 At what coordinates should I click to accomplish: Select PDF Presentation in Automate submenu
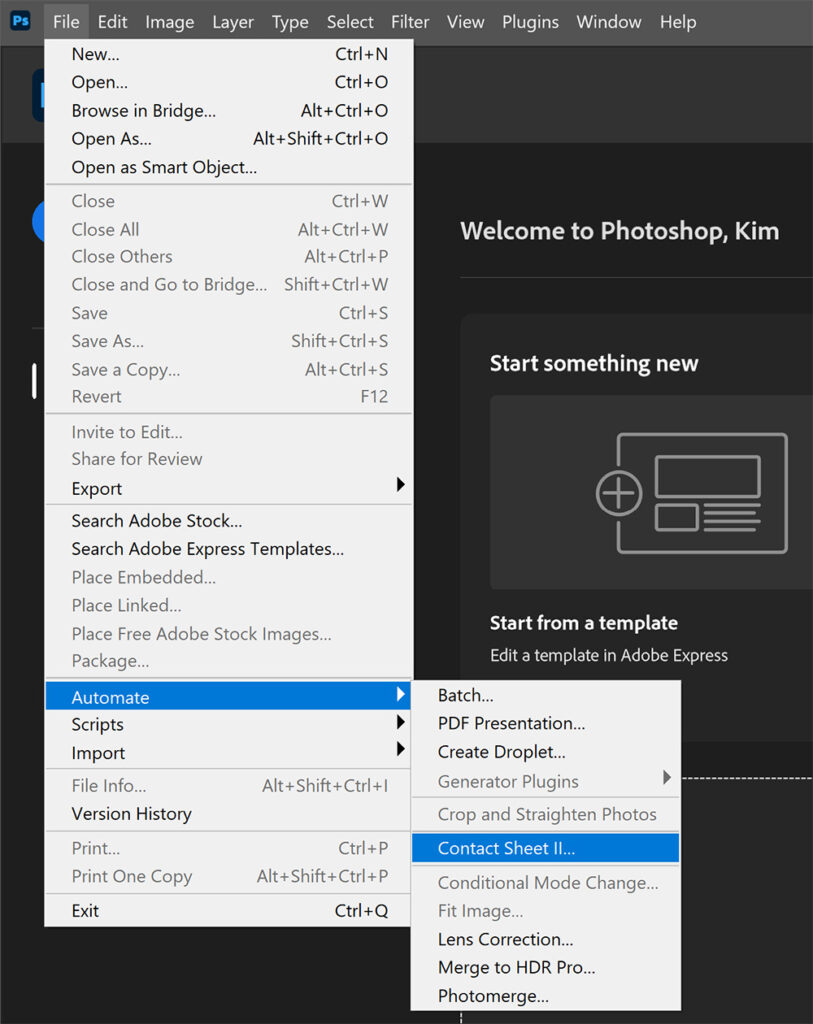point(511,723)
